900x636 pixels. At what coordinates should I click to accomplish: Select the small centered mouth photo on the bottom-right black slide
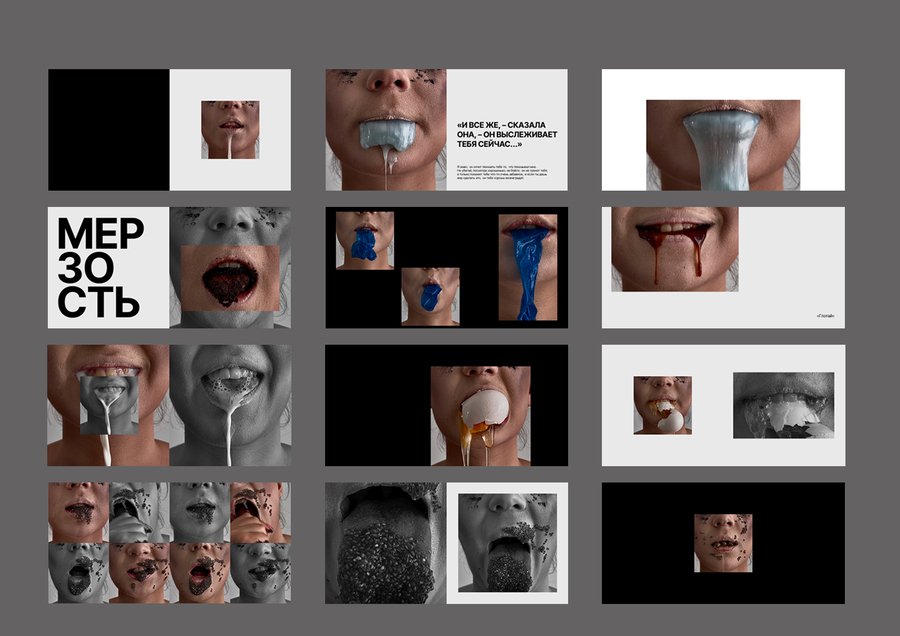tap(723, 543)
